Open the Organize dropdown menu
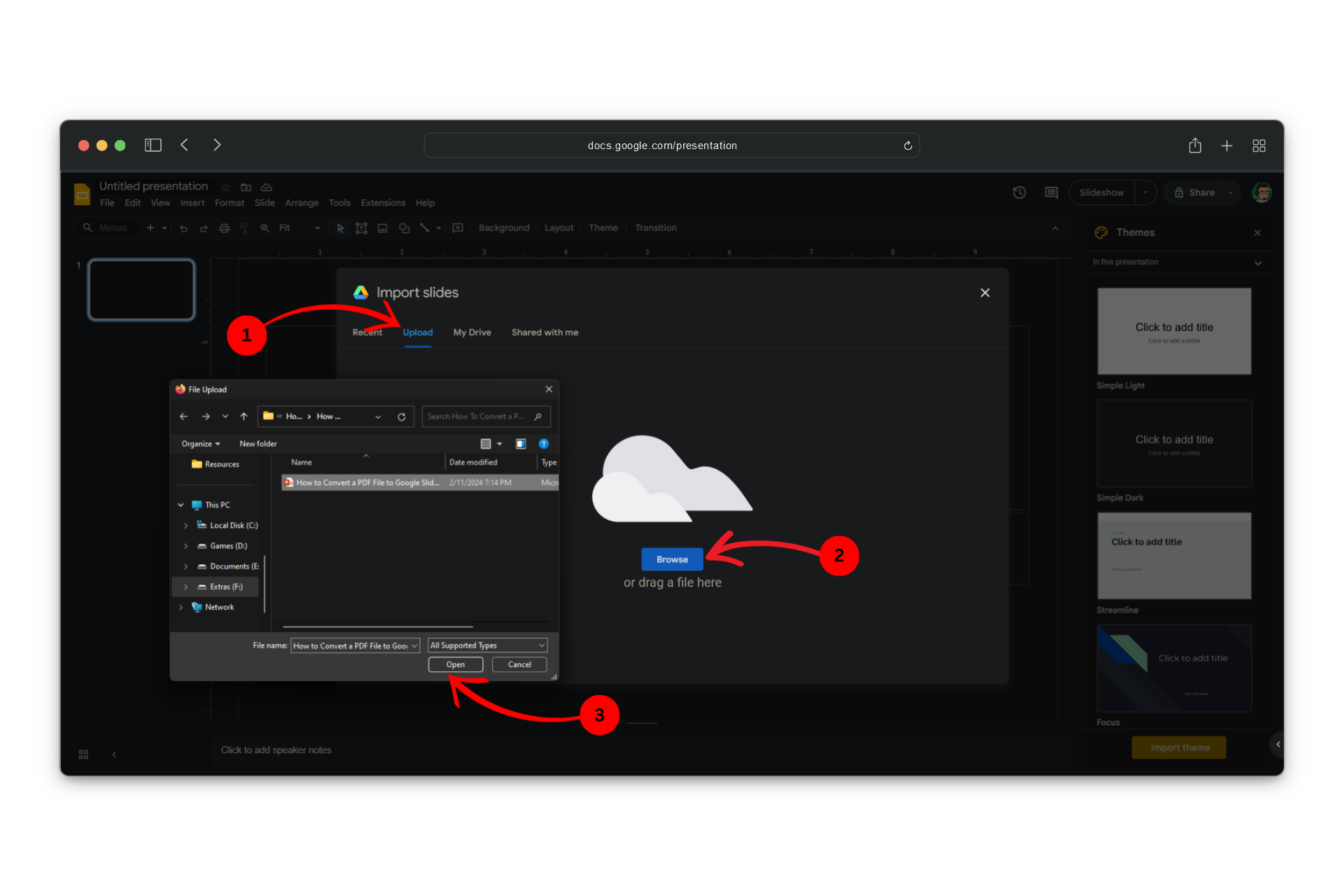The height and width of the screenshot is (896, 1344). tap(200, 444)
